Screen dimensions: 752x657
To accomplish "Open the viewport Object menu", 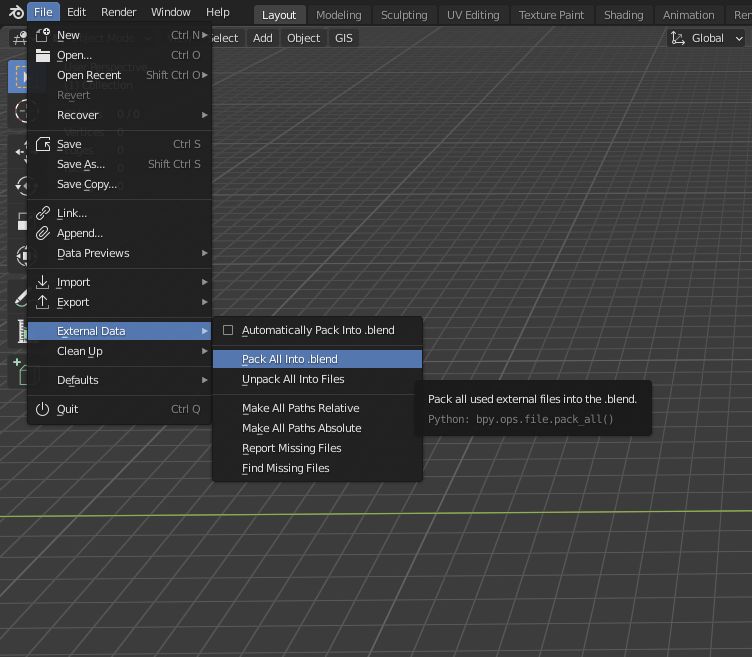I will point(303,38).
